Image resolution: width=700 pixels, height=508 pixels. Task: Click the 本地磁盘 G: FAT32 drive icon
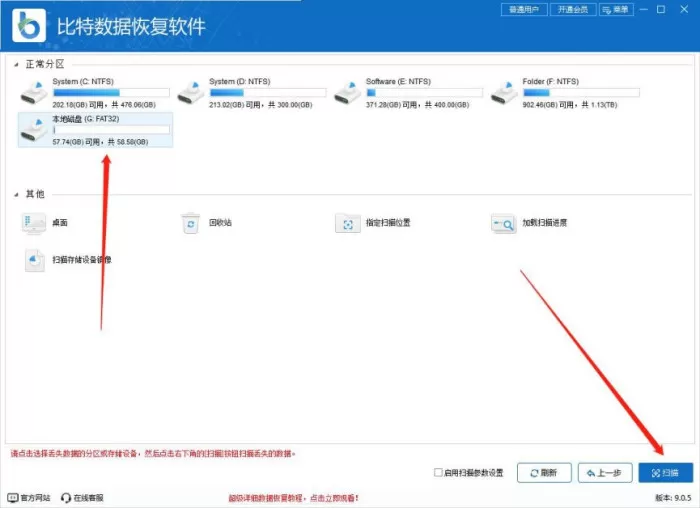(x=34, y=130)
